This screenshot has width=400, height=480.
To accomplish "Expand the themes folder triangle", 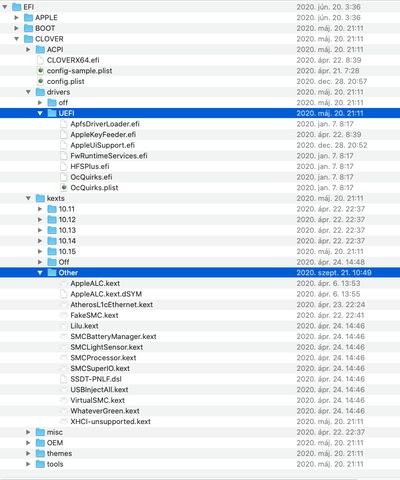I will click(x=28, y=453).
